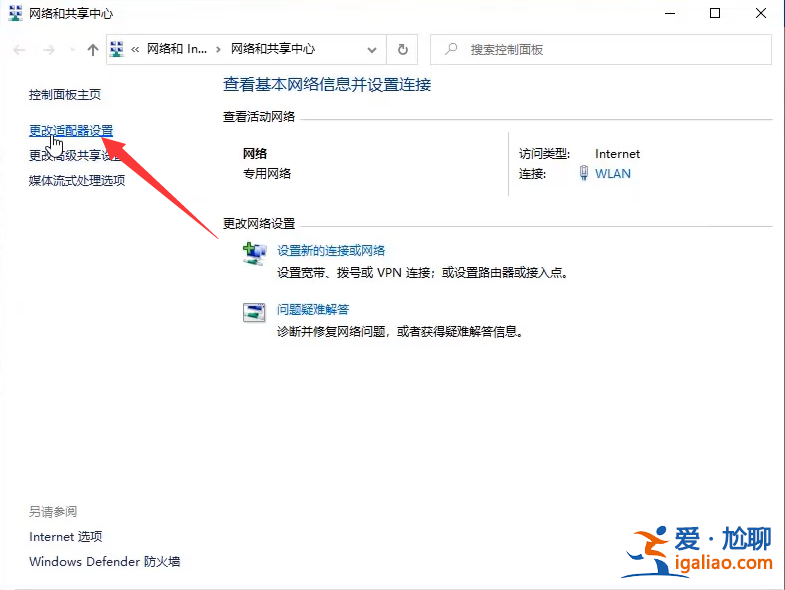Click the bold '网络' network name
The width and height of the screenshot is (785, 590).
click(255, 153)
